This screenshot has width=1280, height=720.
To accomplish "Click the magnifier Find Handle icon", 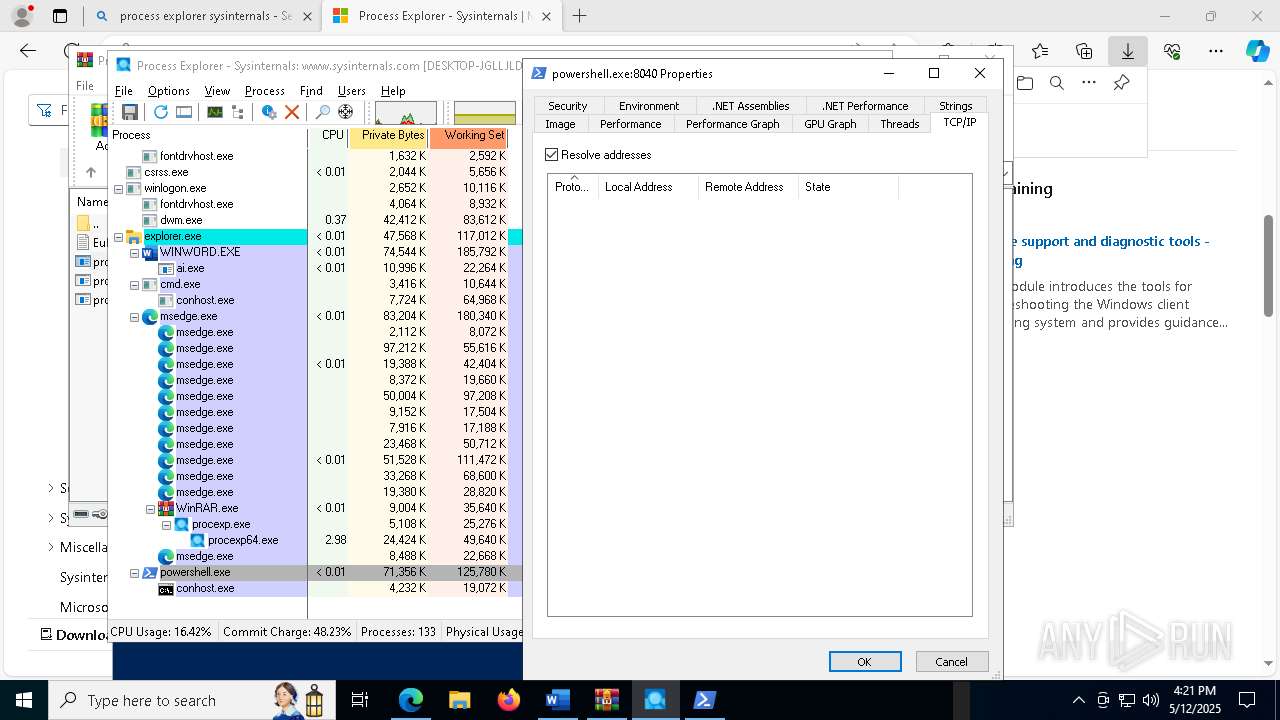I will click(322, 112).
